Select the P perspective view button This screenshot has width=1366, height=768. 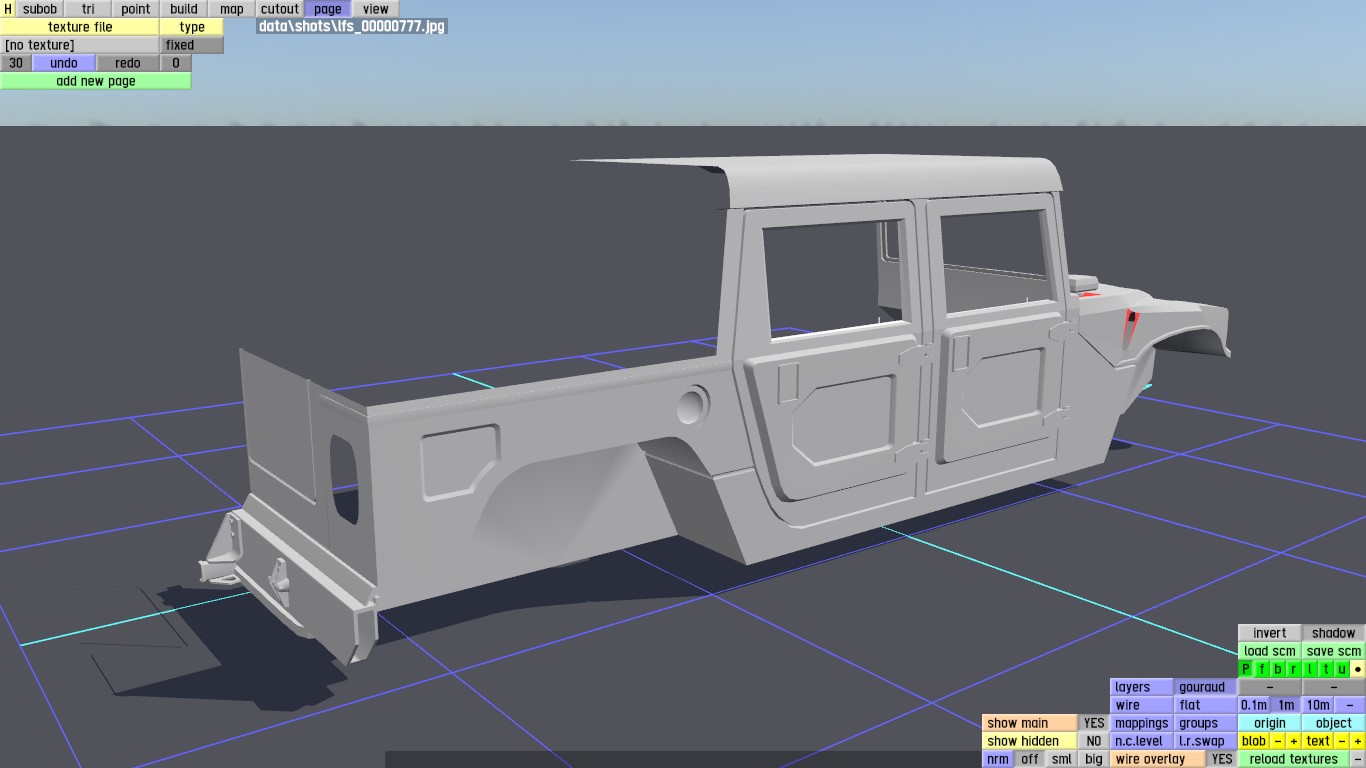point(1246,669)
